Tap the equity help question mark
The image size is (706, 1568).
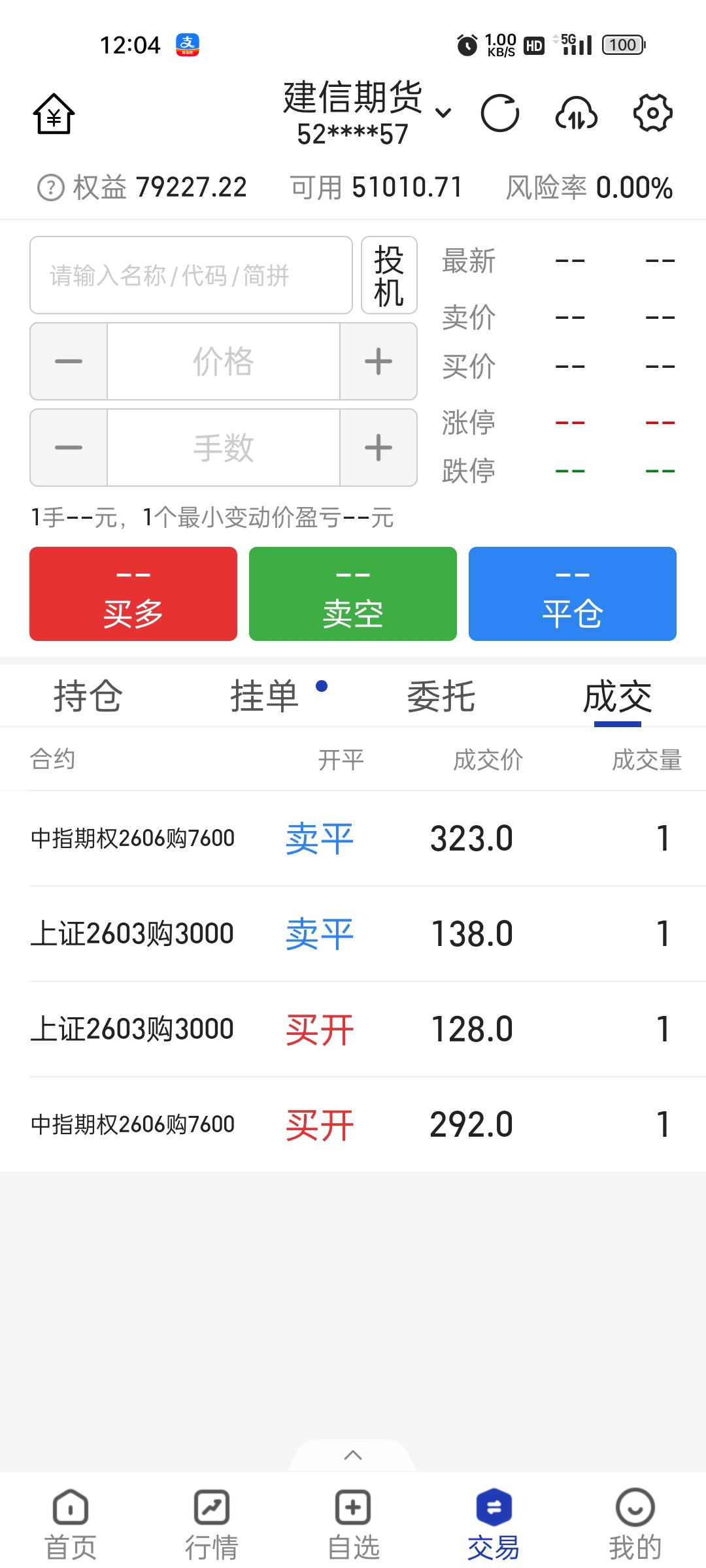[x=51, y=188]
